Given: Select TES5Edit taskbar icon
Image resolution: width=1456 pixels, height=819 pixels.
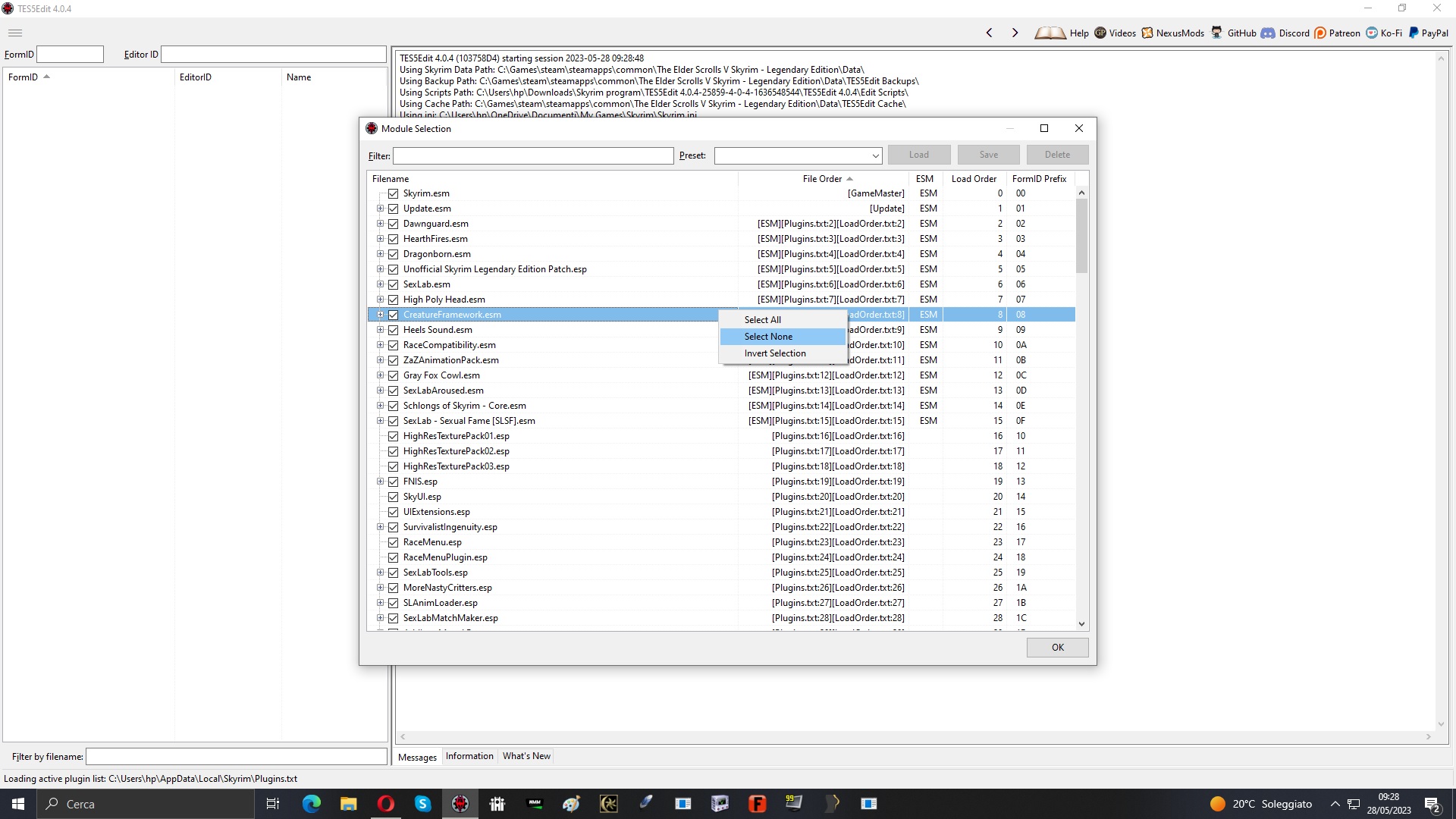Looking at the screenshot, I should pyautogui.click(x=460, y=804).
